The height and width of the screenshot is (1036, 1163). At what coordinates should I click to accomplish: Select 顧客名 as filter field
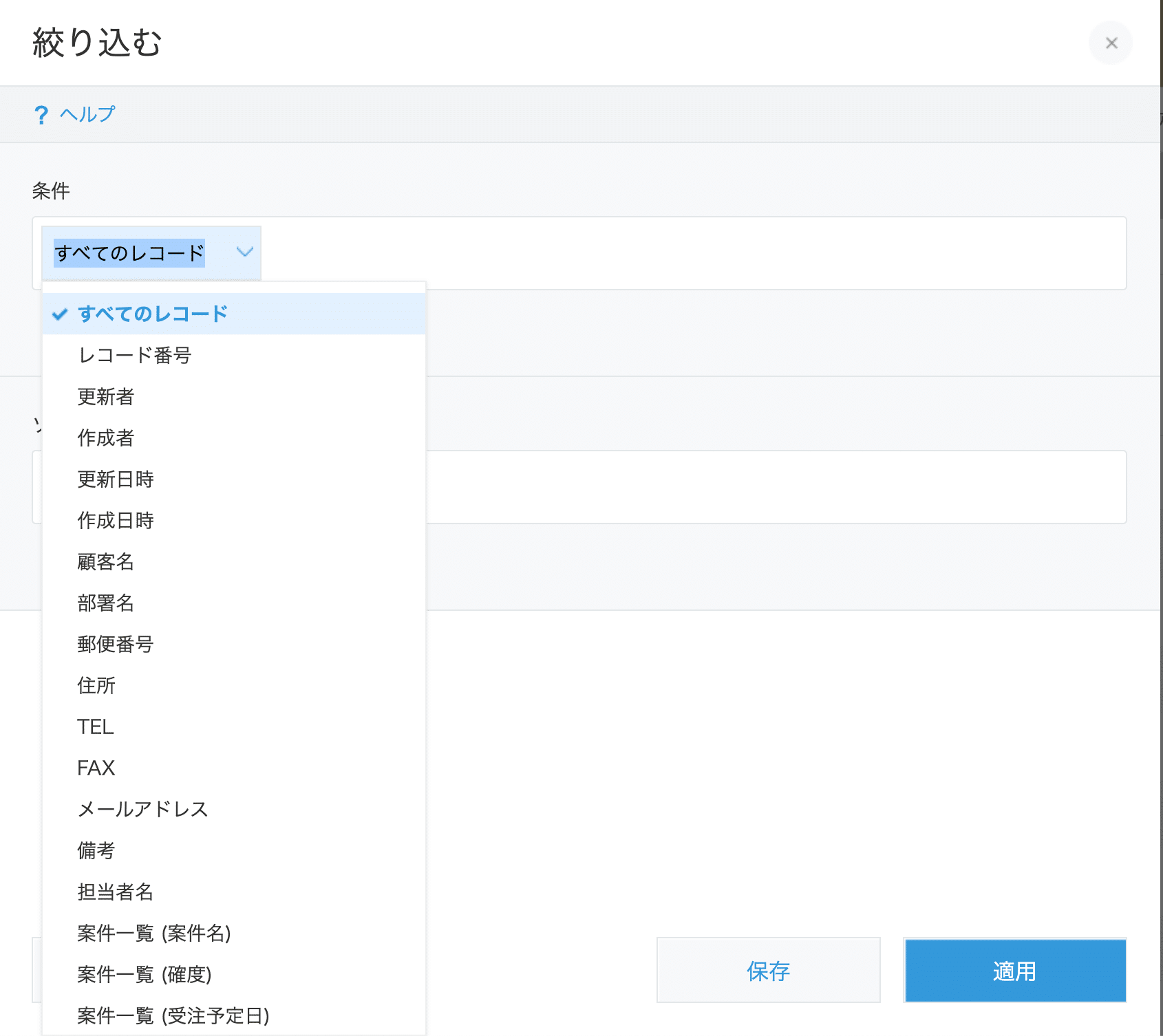tap(106, 561)
